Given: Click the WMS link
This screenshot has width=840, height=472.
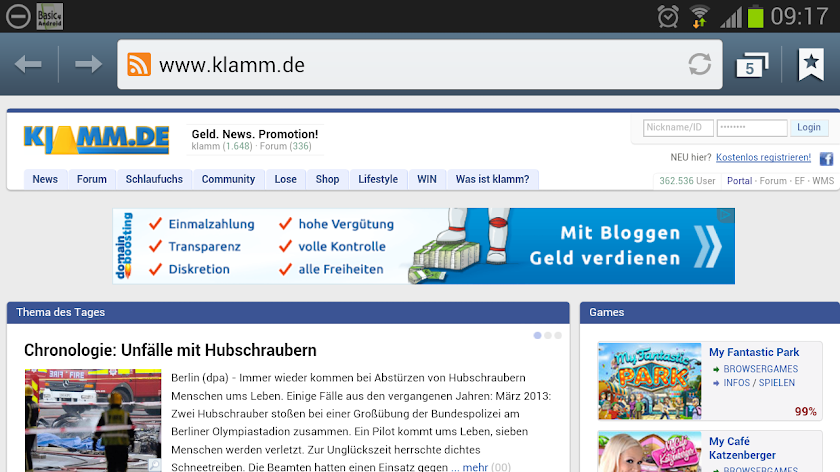Looking at the screenshot, I should (823, 181).
